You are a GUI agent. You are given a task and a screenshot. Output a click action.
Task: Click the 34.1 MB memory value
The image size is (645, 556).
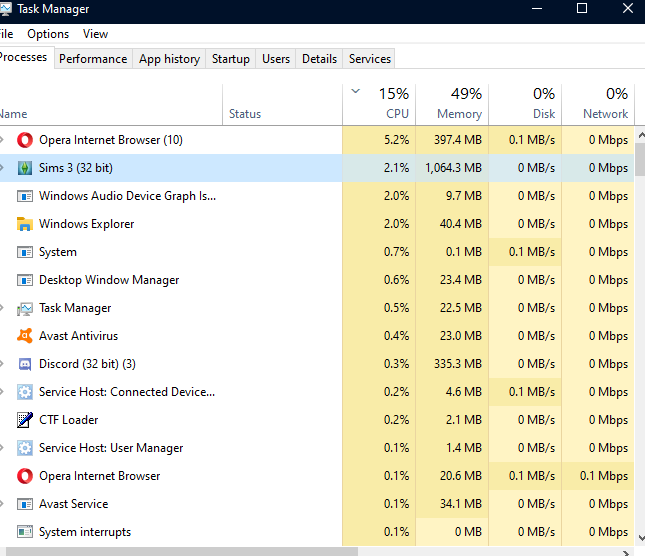[461, 504]
